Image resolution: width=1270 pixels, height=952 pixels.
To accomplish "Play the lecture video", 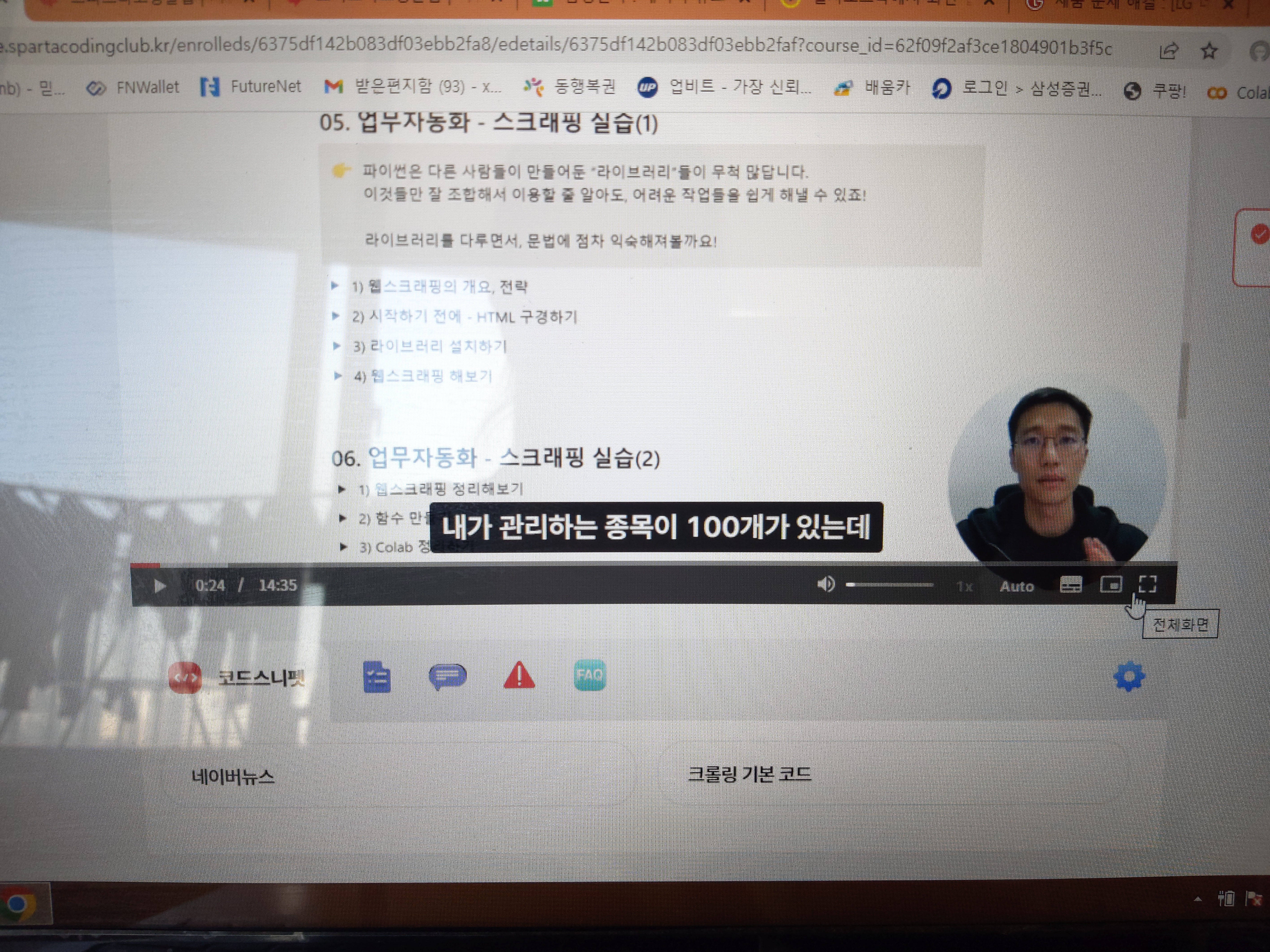I will coord(160,586).
